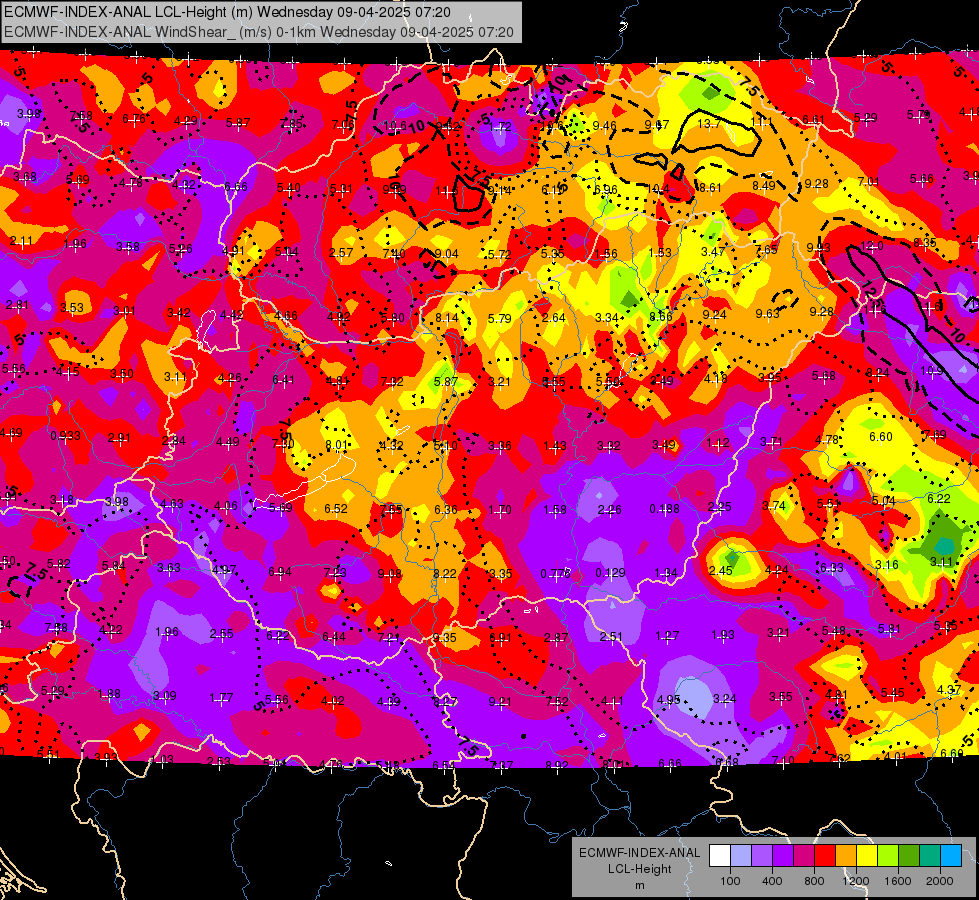Click the legend label '2000'
This screenshot has width=979, height=900.
[x=940, y=881]
